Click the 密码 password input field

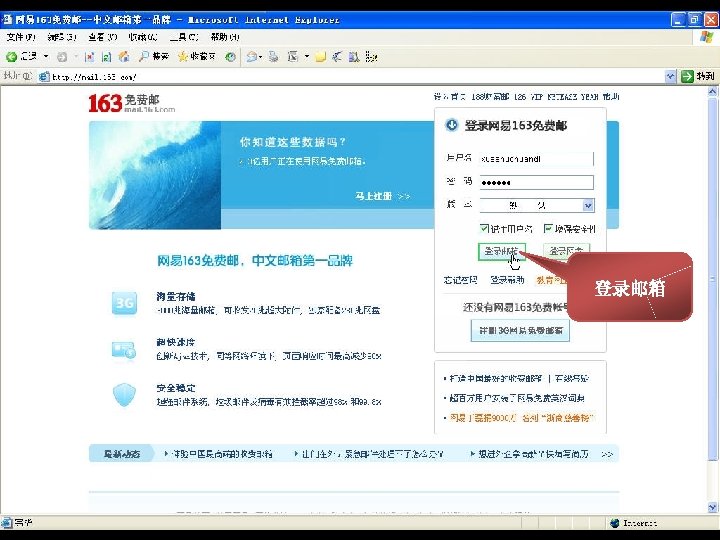click(x=536, y=182)
